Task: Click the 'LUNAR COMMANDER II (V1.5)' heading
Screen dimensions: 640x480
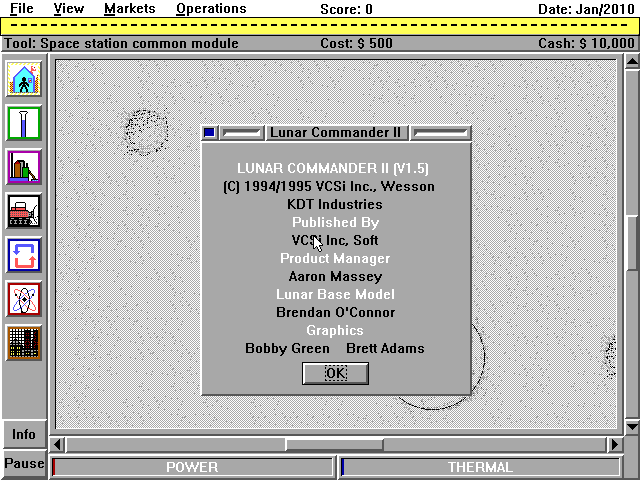Action: (x=333, y=168)
